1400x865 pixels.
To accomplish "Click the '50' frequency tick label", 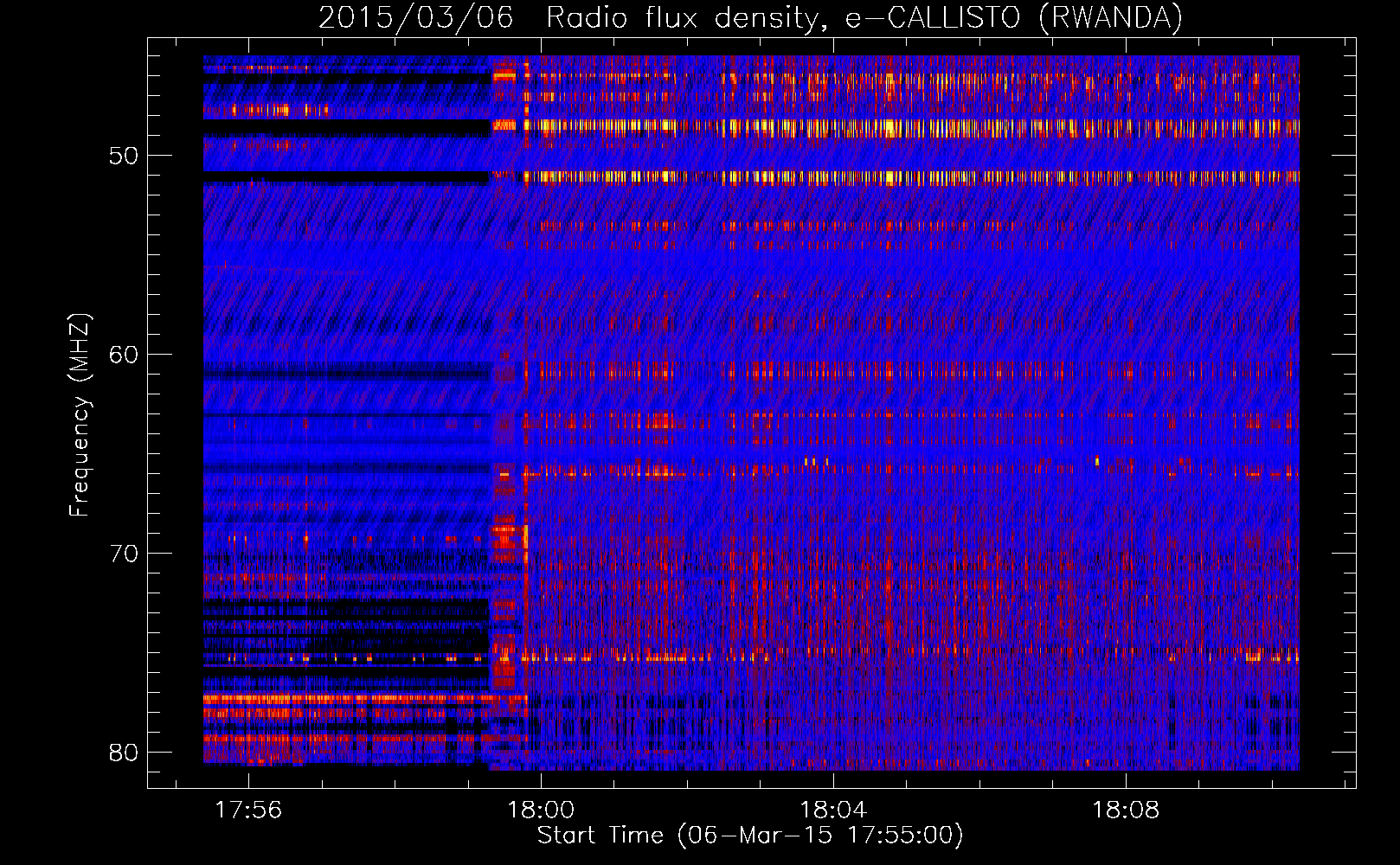I will (124, 156).
